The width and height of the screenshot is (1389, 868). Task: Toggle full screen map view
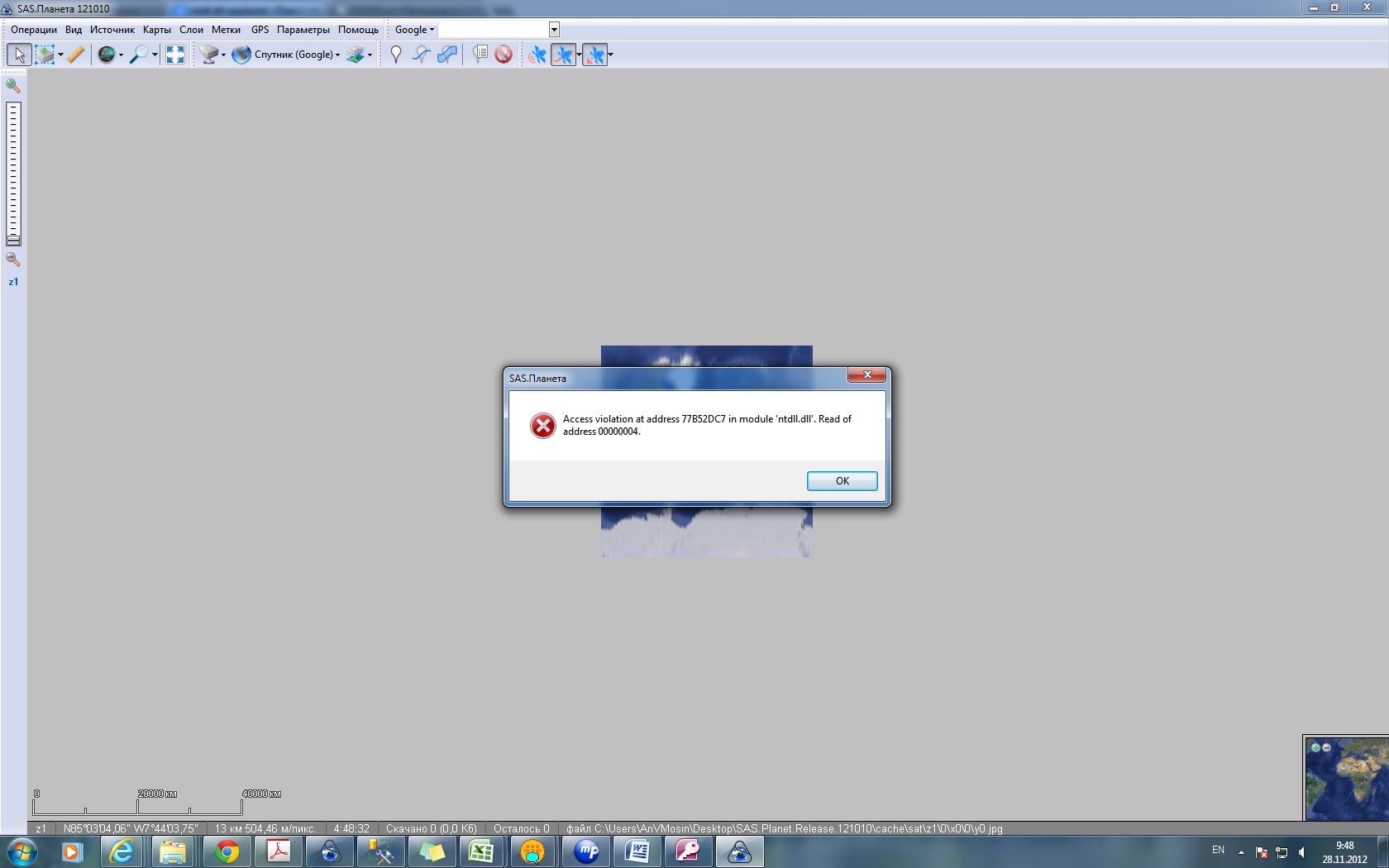coord(175,55)
